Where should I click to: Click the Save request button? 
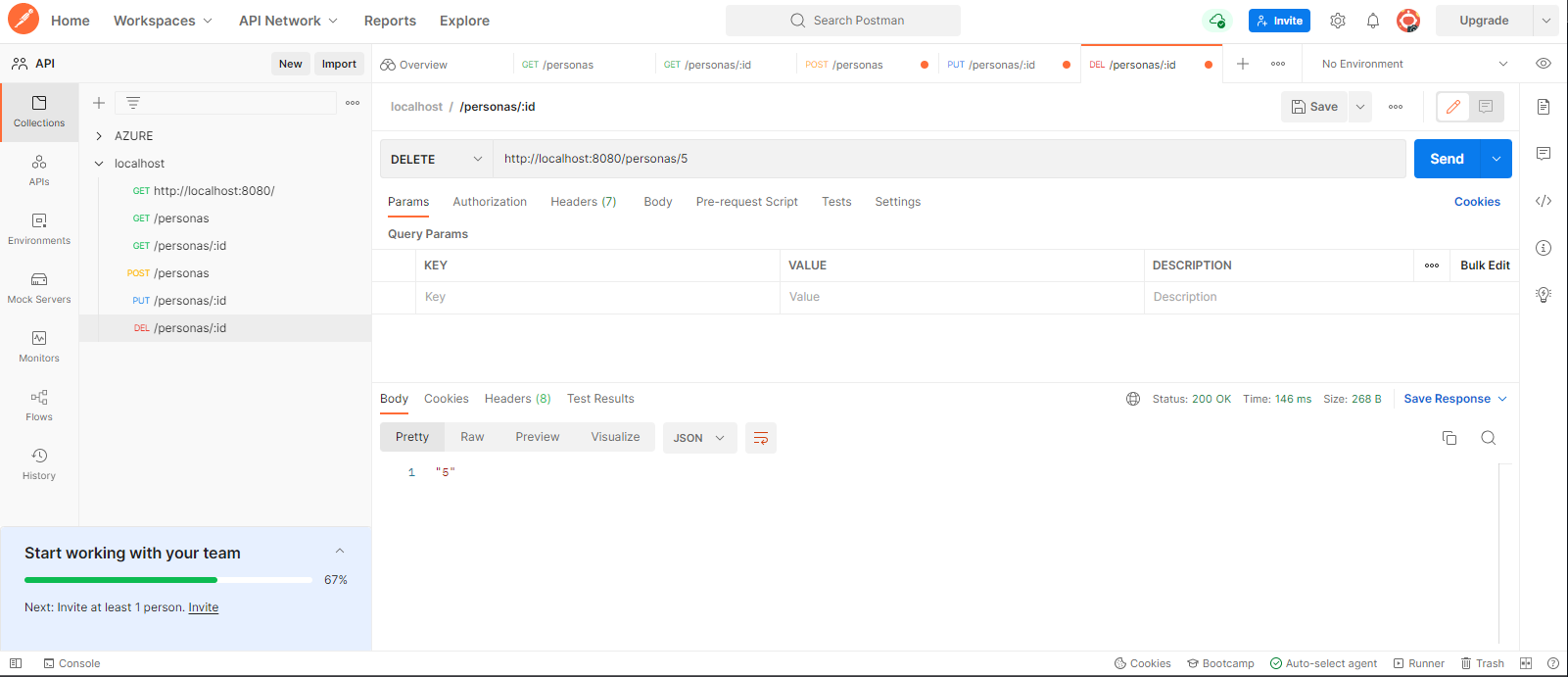1314,107
